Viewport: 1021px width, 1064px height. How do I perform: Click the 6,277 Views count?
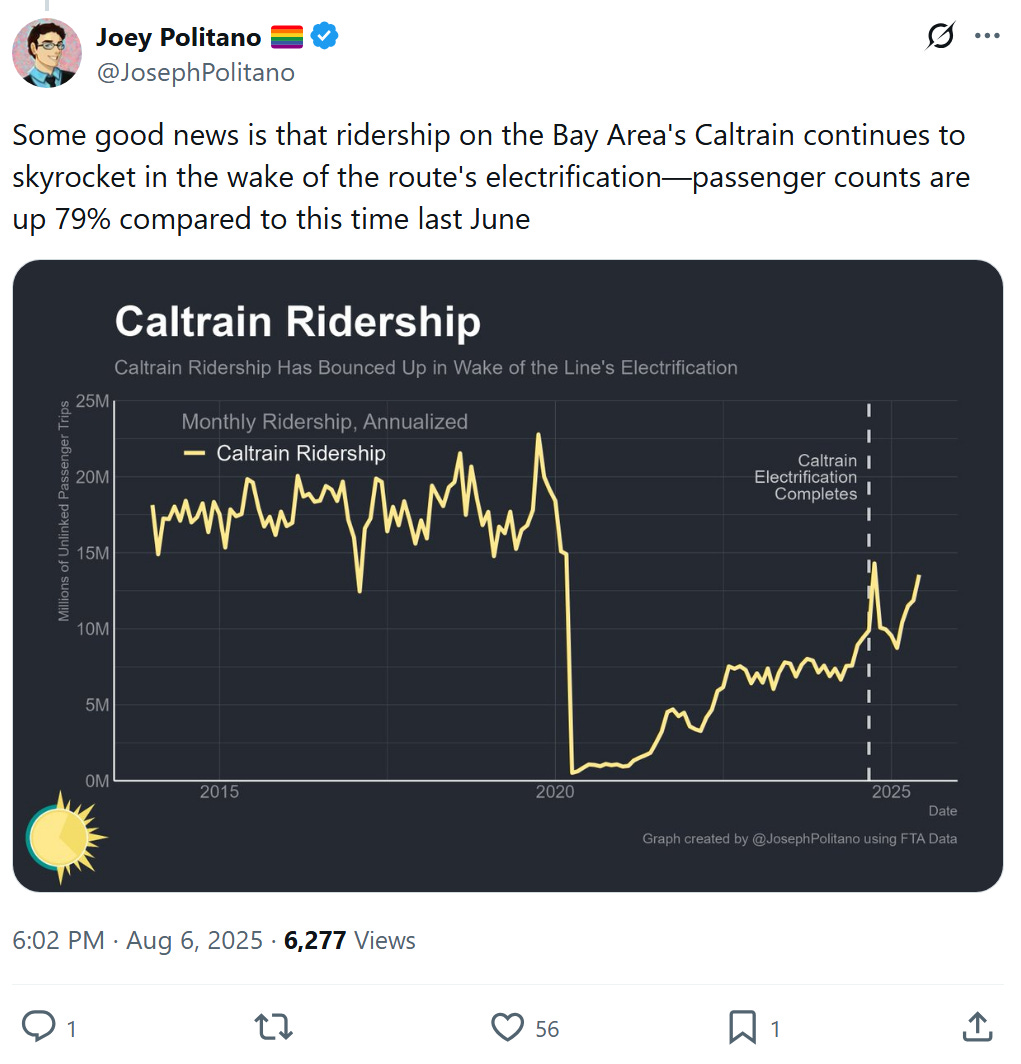(349, 940)
